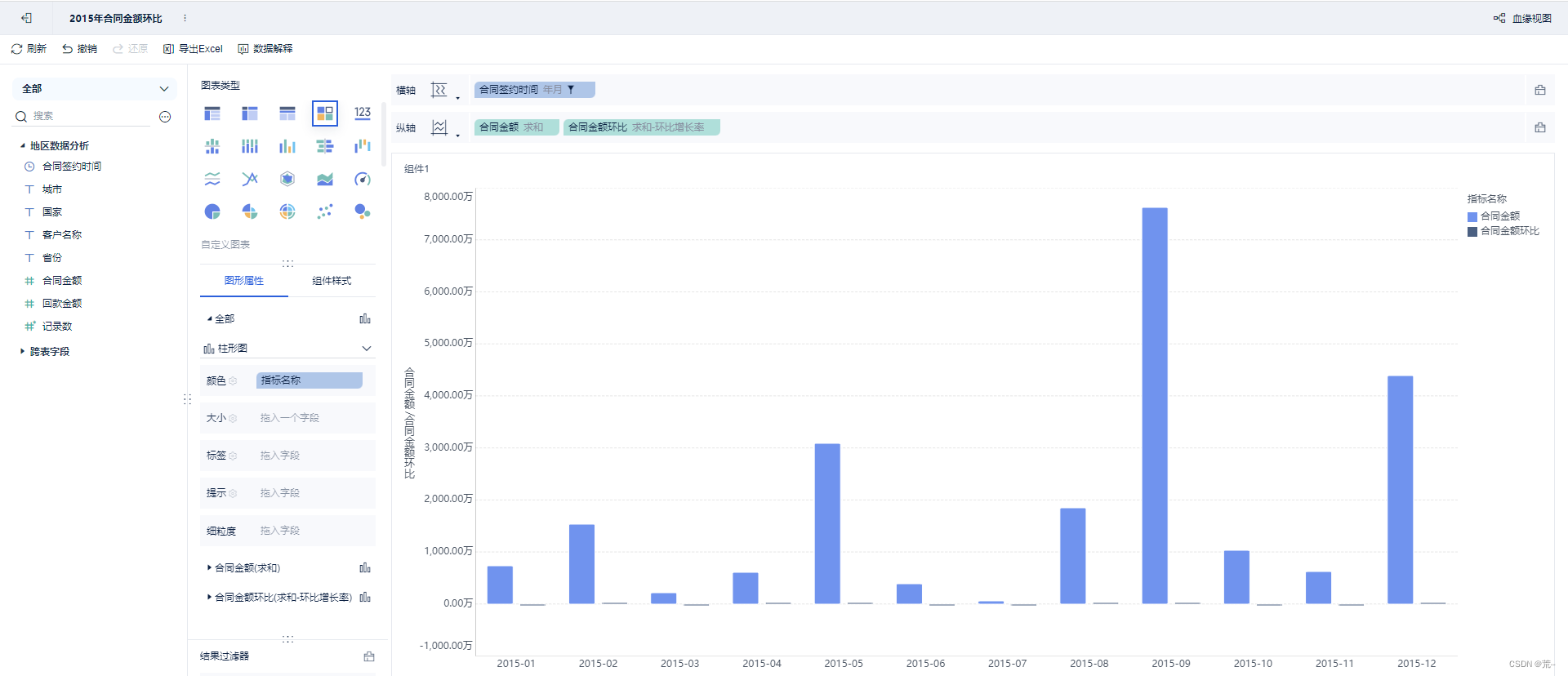Open the 柱形图 chart shape dropdown
Screen dimensions: 1568x676
tap(287, 349)
